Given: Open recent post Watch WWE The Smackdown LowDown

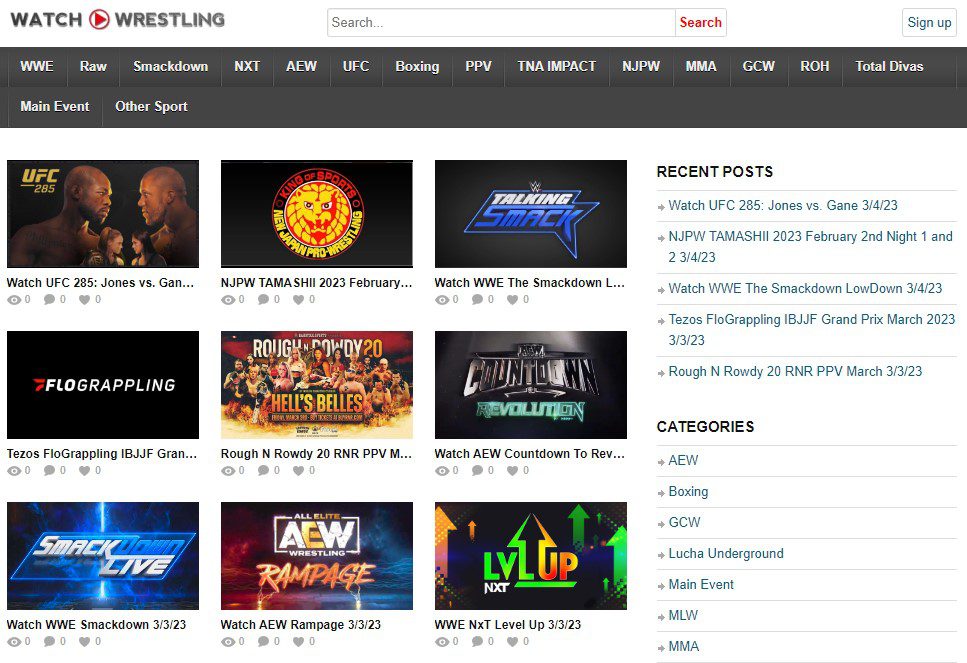Looking at the screenshot, I should [805, 289].
